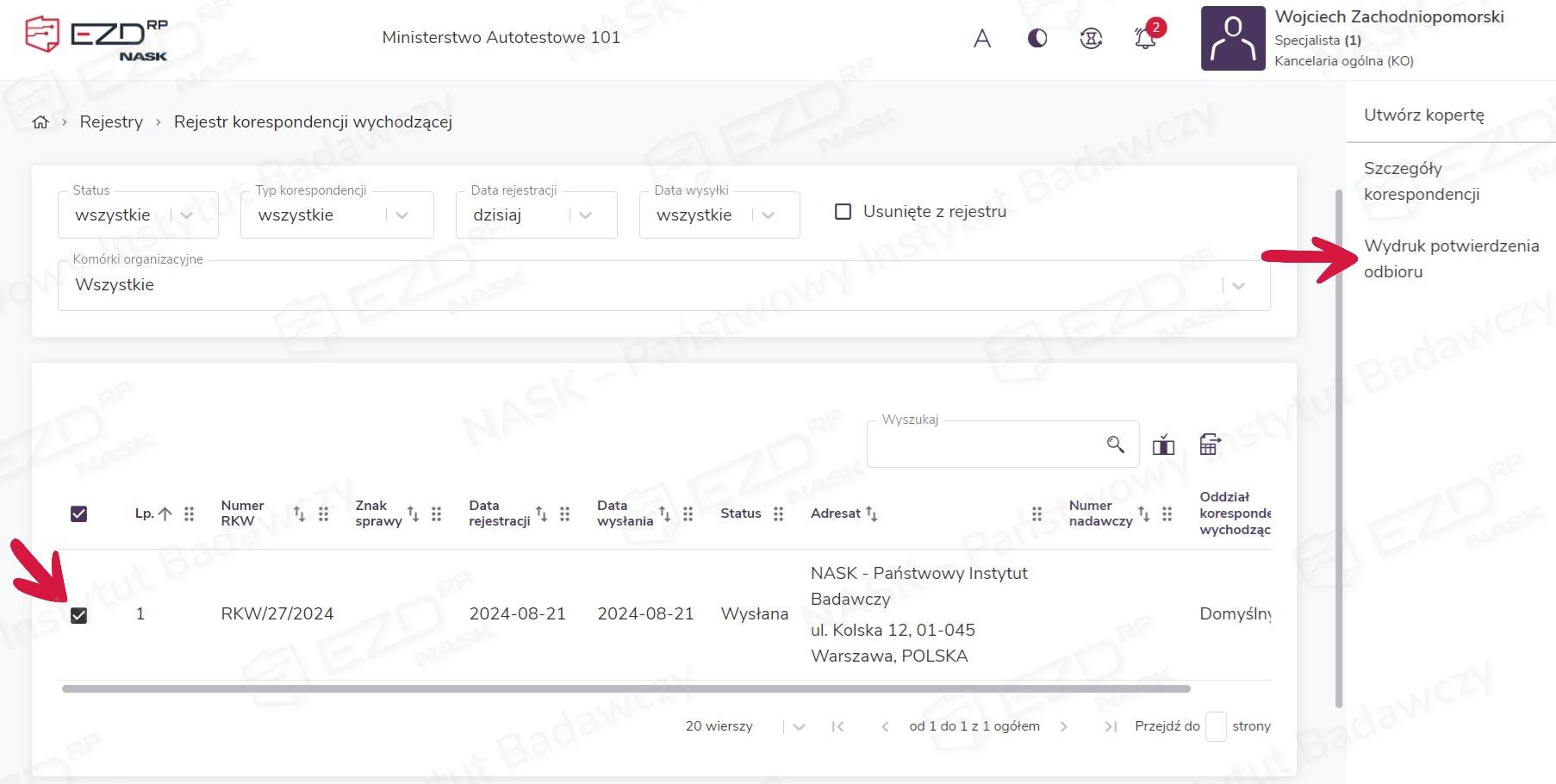Open the user profile avatar
This screenshot has height=784, width=1556.
pos(1233,39)
